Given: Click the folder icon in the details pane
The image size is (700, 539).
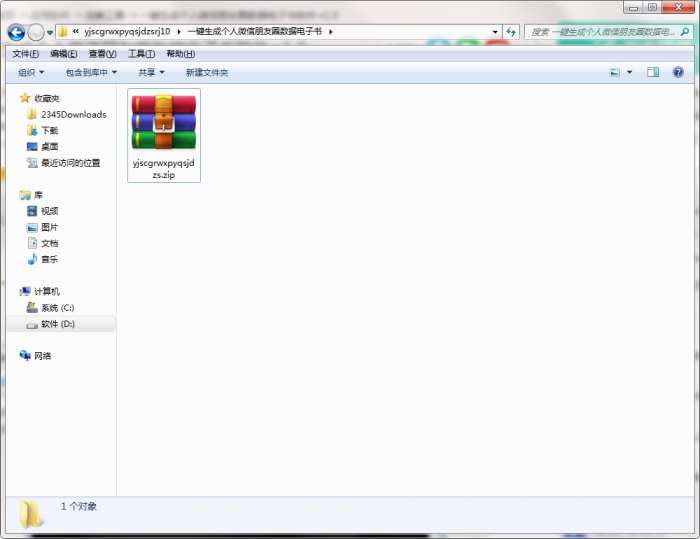Looking at the screenshot, I should [x=30, y=514].
